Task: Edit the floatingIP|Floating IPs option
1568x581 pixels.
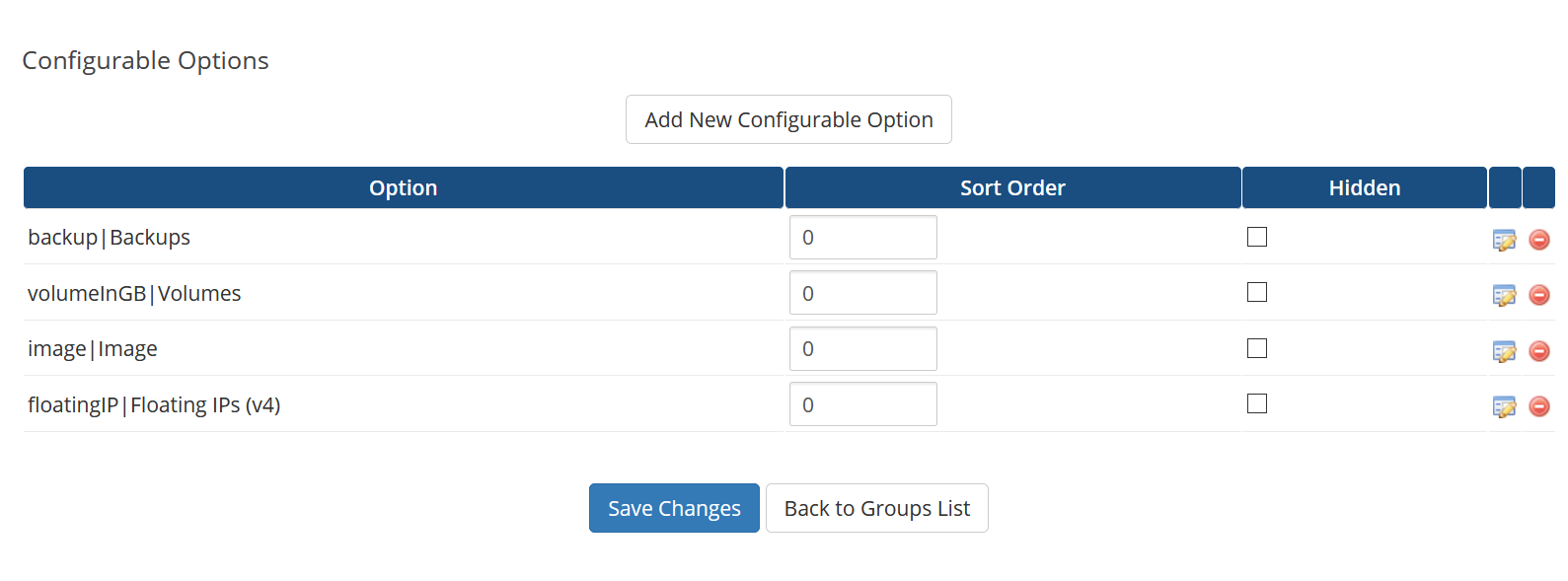Action: coord(1504,406)
